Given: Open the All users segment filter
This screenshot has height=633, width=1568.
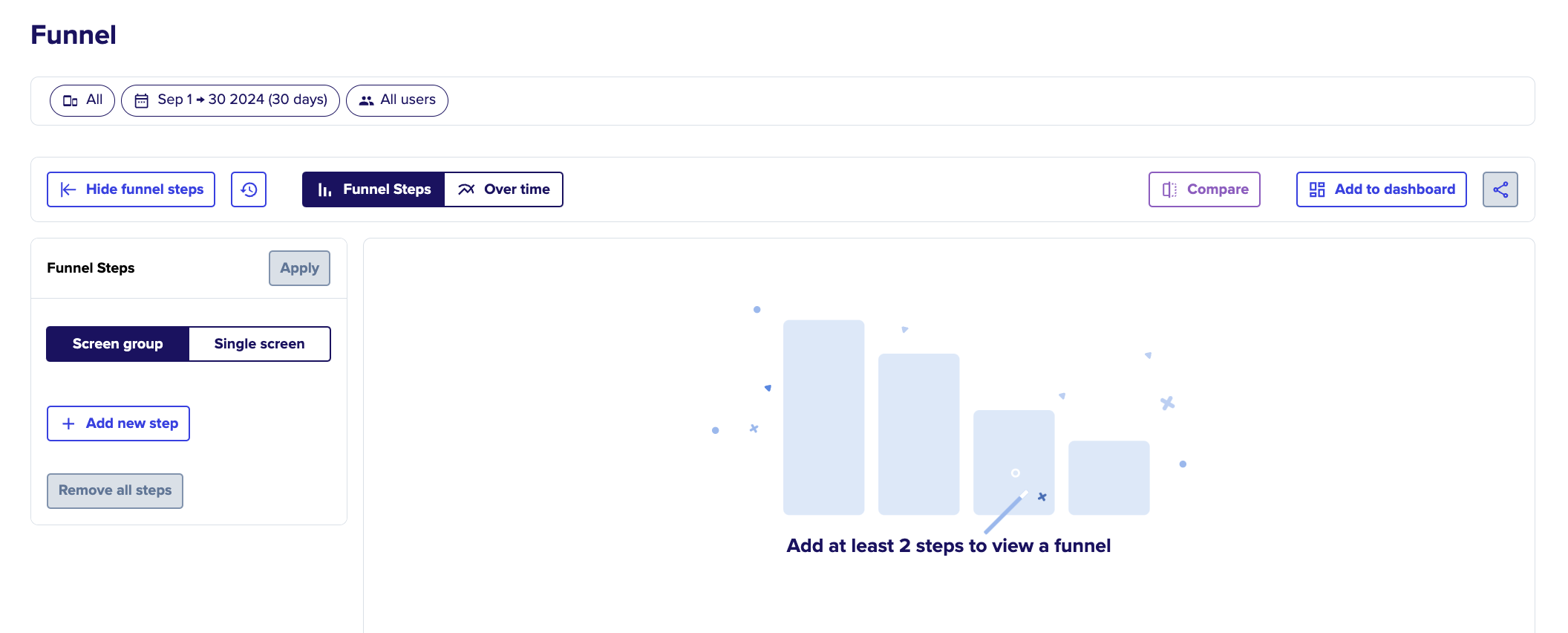Looking at the screenshot, I should pyautogui.click(x=397, y=100).
